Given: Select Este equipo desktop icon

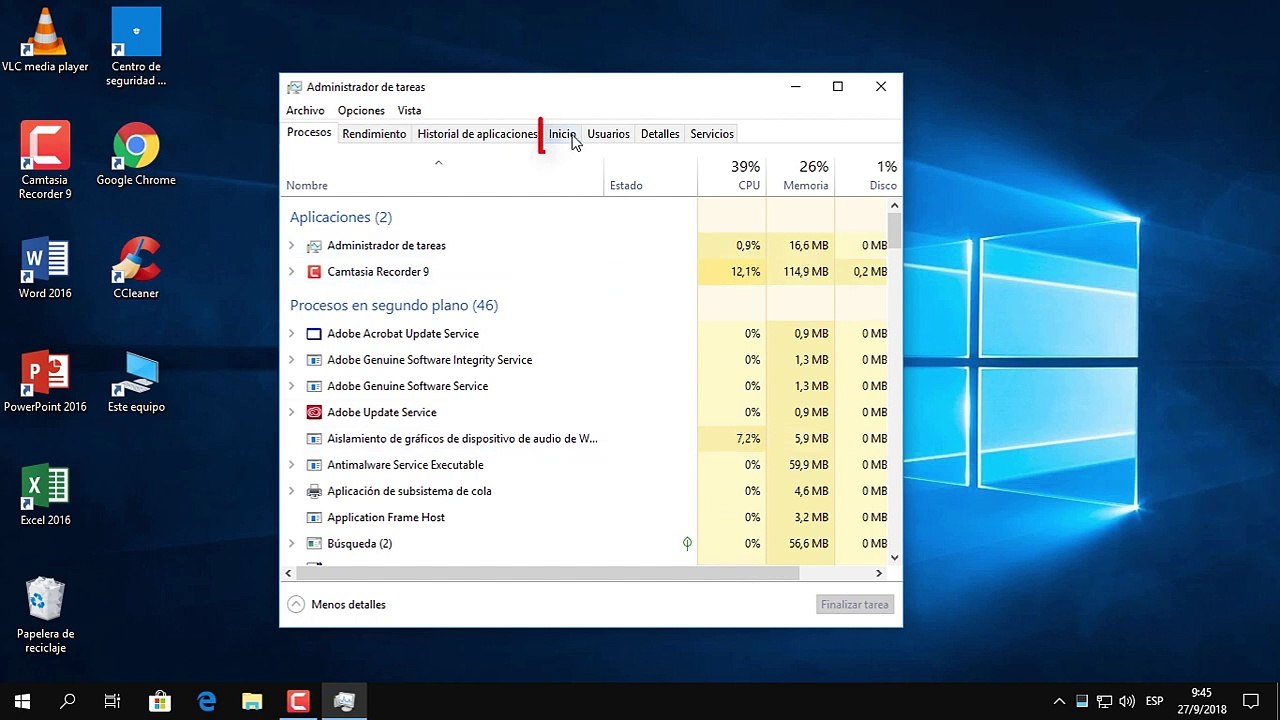Looking at the screenshot, I should [136, 381].
